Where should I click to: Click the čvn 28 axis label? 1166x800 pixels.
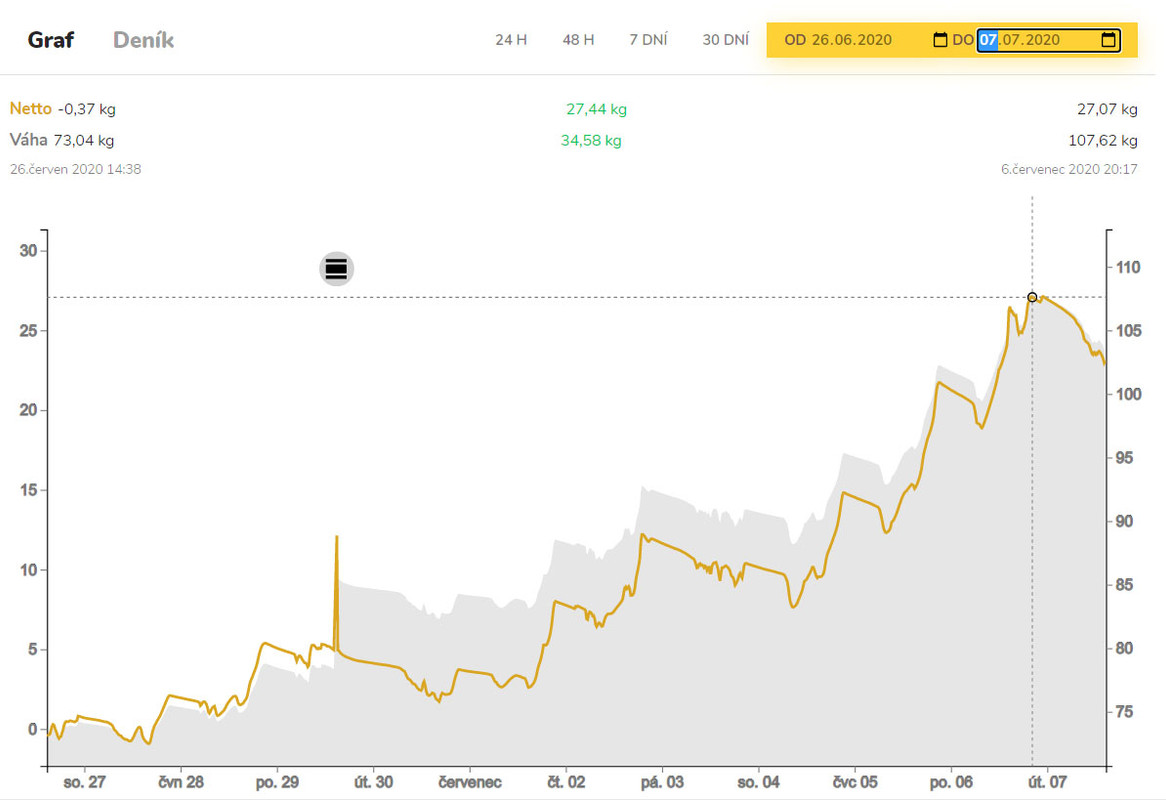pyautogui.click(x=181, y=782)
